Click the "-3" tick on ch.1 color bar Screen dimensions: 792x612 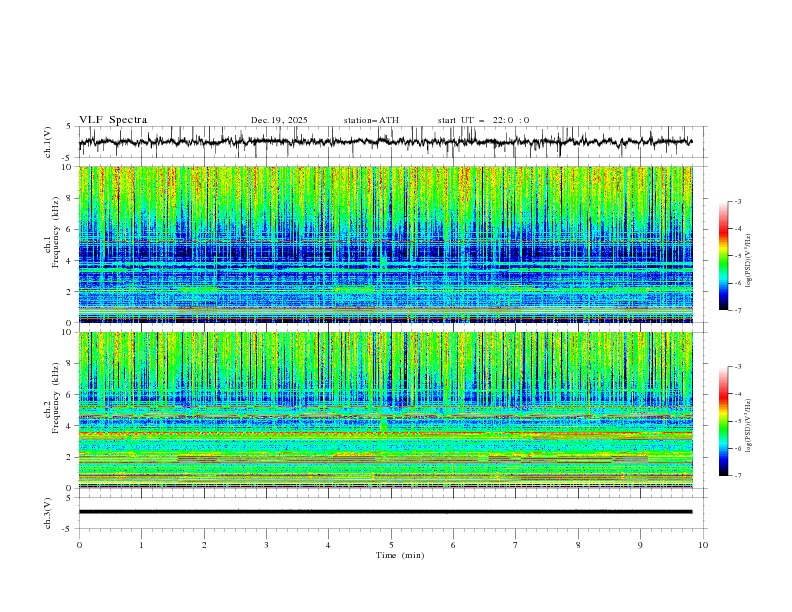pos(738,201)
